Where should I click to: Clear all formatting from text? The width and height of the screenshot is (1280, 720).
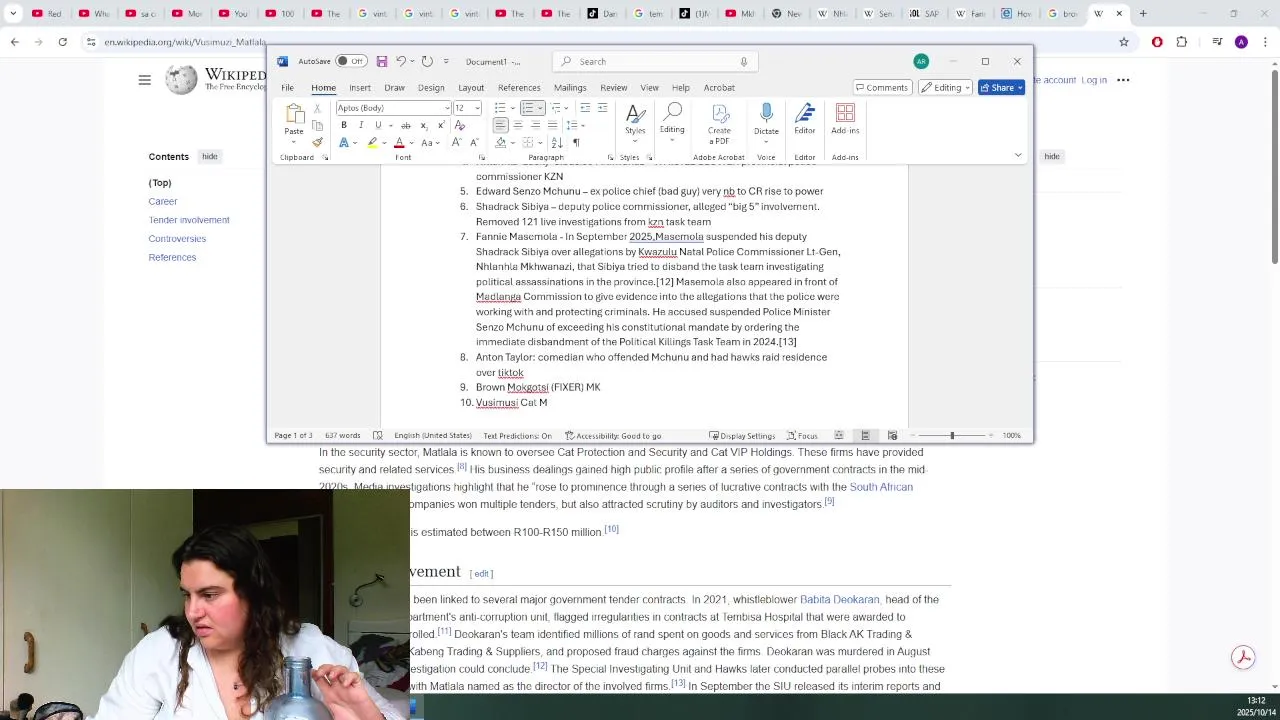[x=459, y=125]
